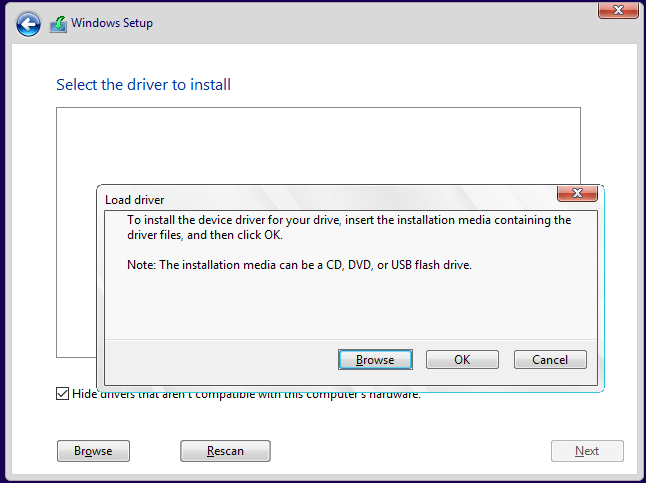Click the "Select the driver to install" heading
This screenshot has height=483, width=646.
143,85
